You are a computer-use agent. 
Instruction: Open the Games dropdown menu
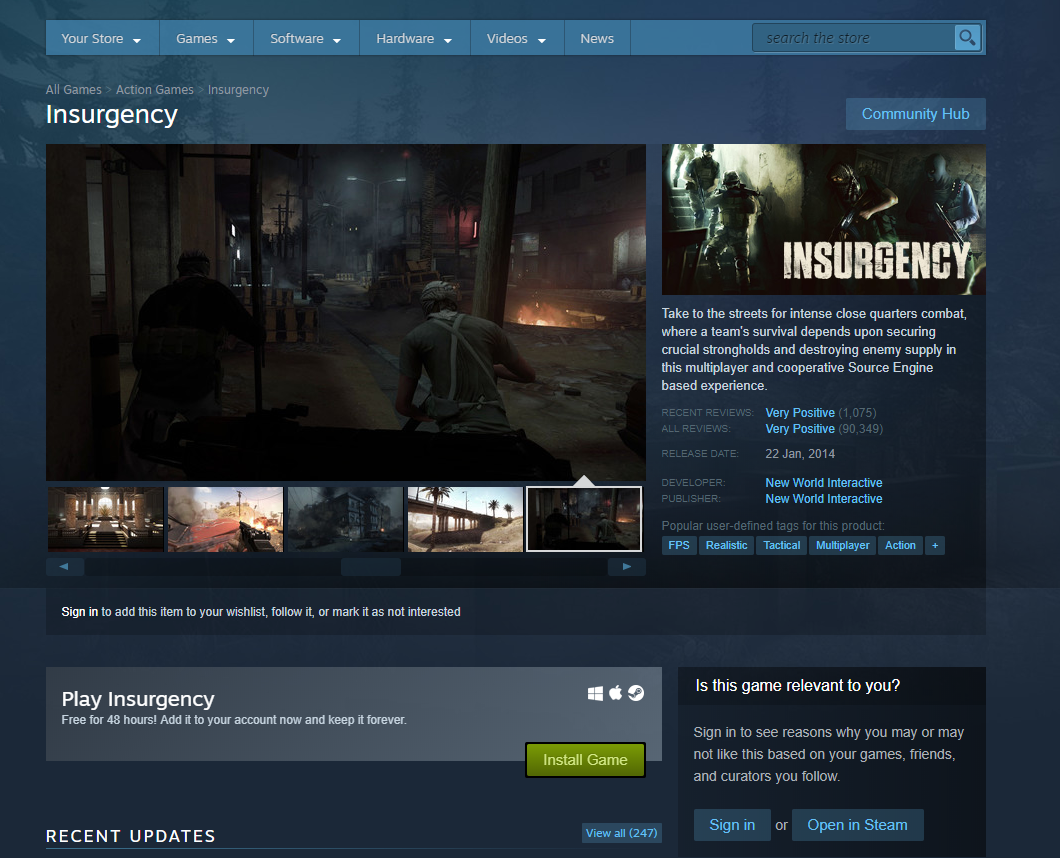[x=206, y=39]
